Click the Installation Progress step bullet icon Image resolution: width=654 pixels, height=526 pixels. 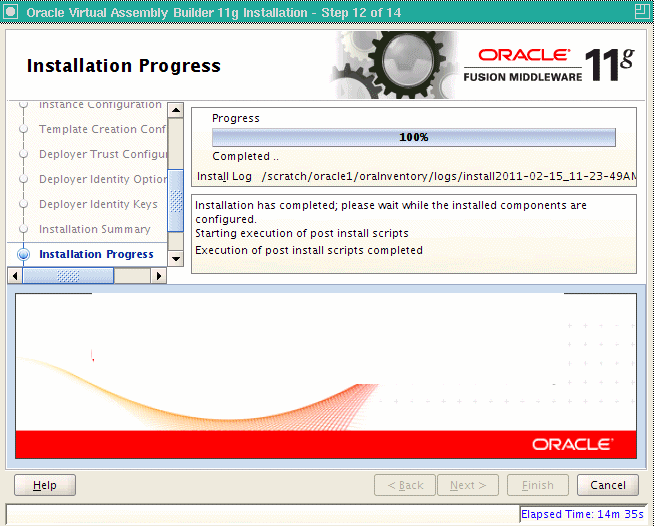24,254
